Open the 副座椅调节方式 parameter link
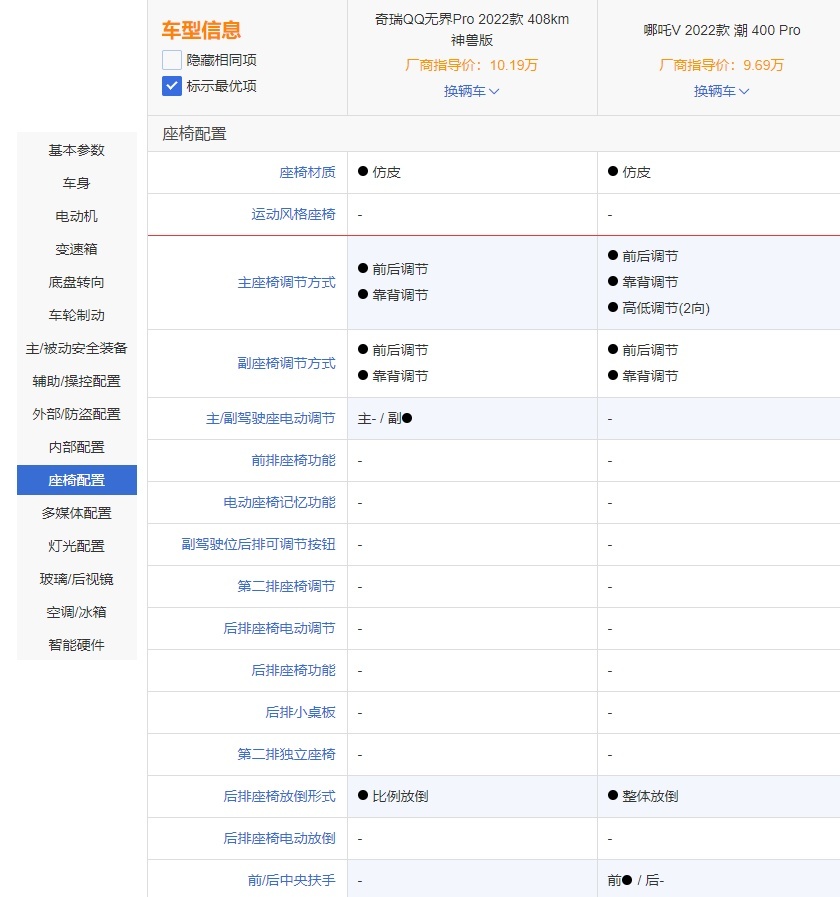The image size is (840, 897). click(x=286, y=363)
